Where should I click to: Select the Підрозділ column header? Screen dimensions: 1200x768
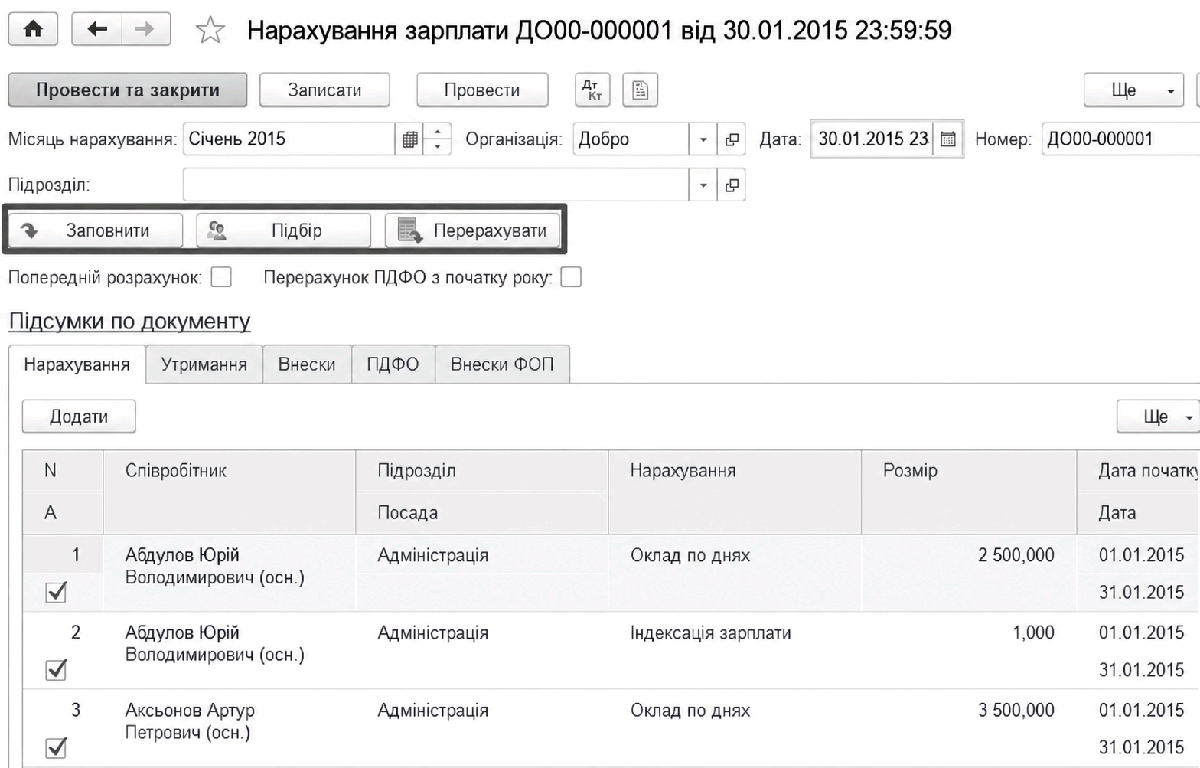(482, 472)
